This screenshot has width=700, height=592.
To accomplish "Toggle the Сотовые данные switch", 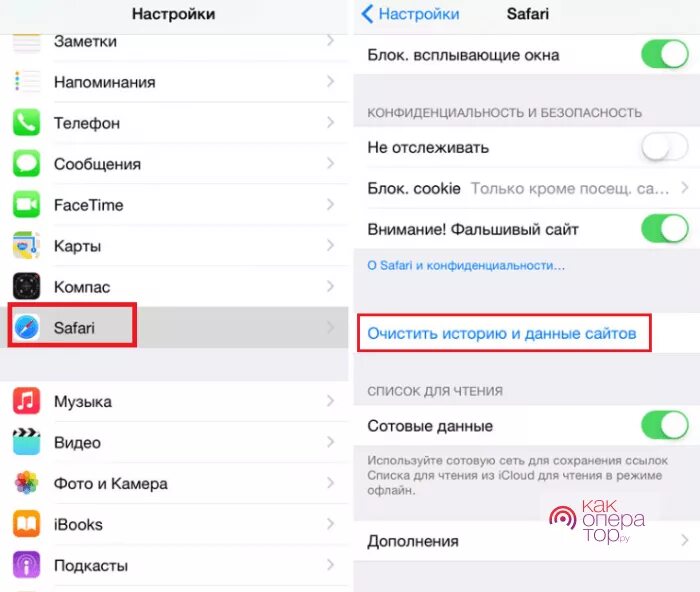I will 665,425.
